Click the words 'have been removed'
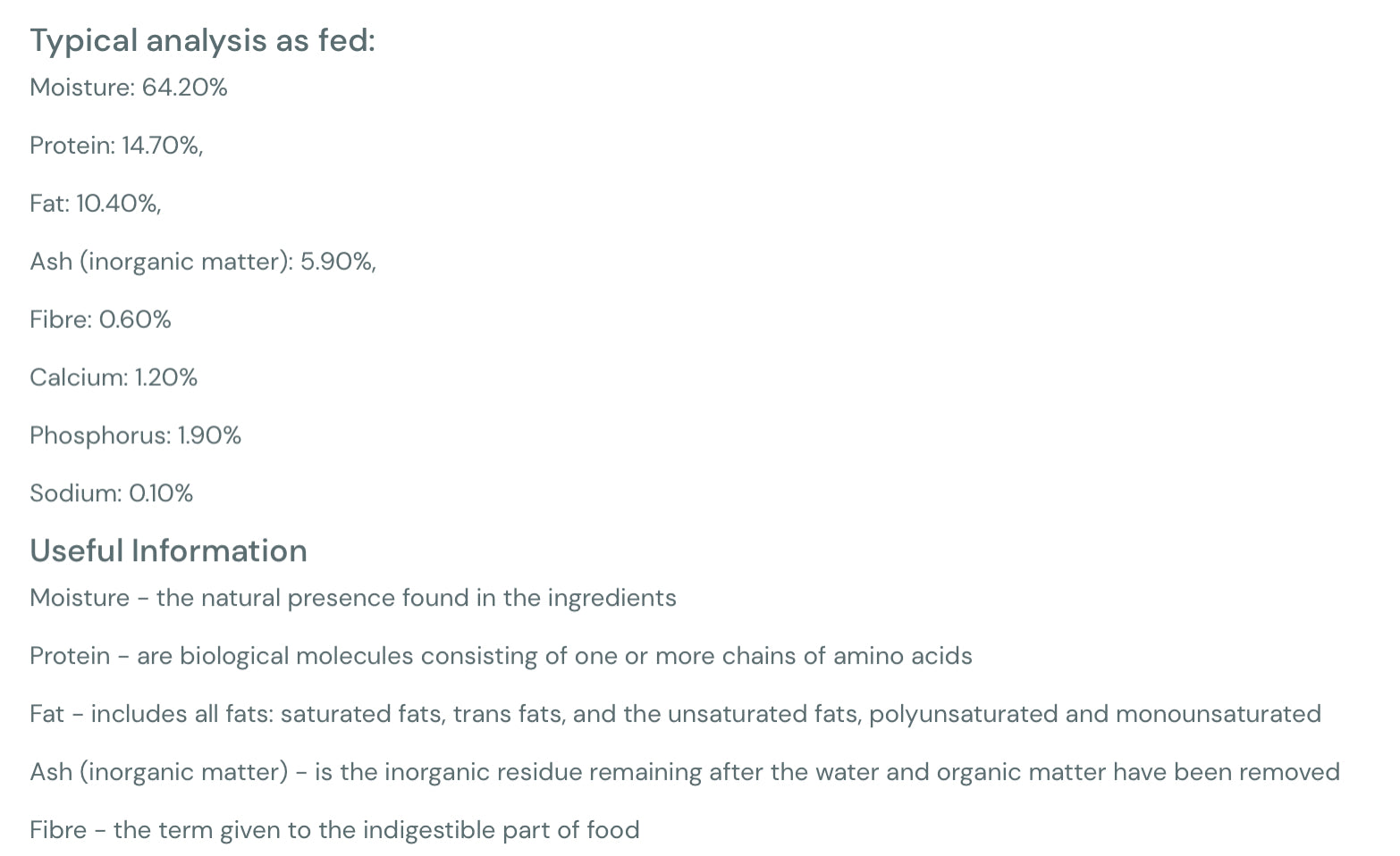 pos(1227,772)
